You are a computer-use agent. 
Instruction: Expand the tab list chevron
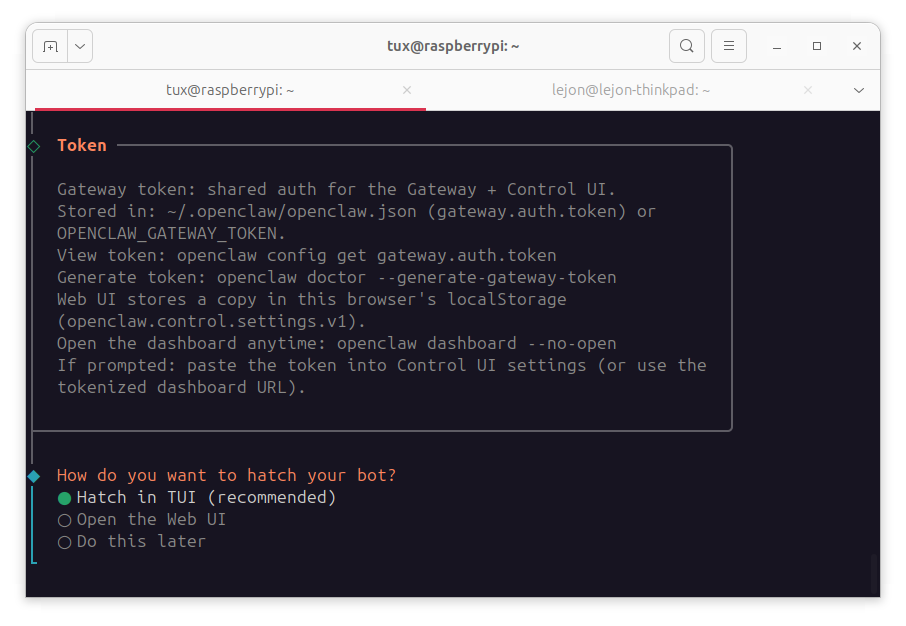(859, 90)
